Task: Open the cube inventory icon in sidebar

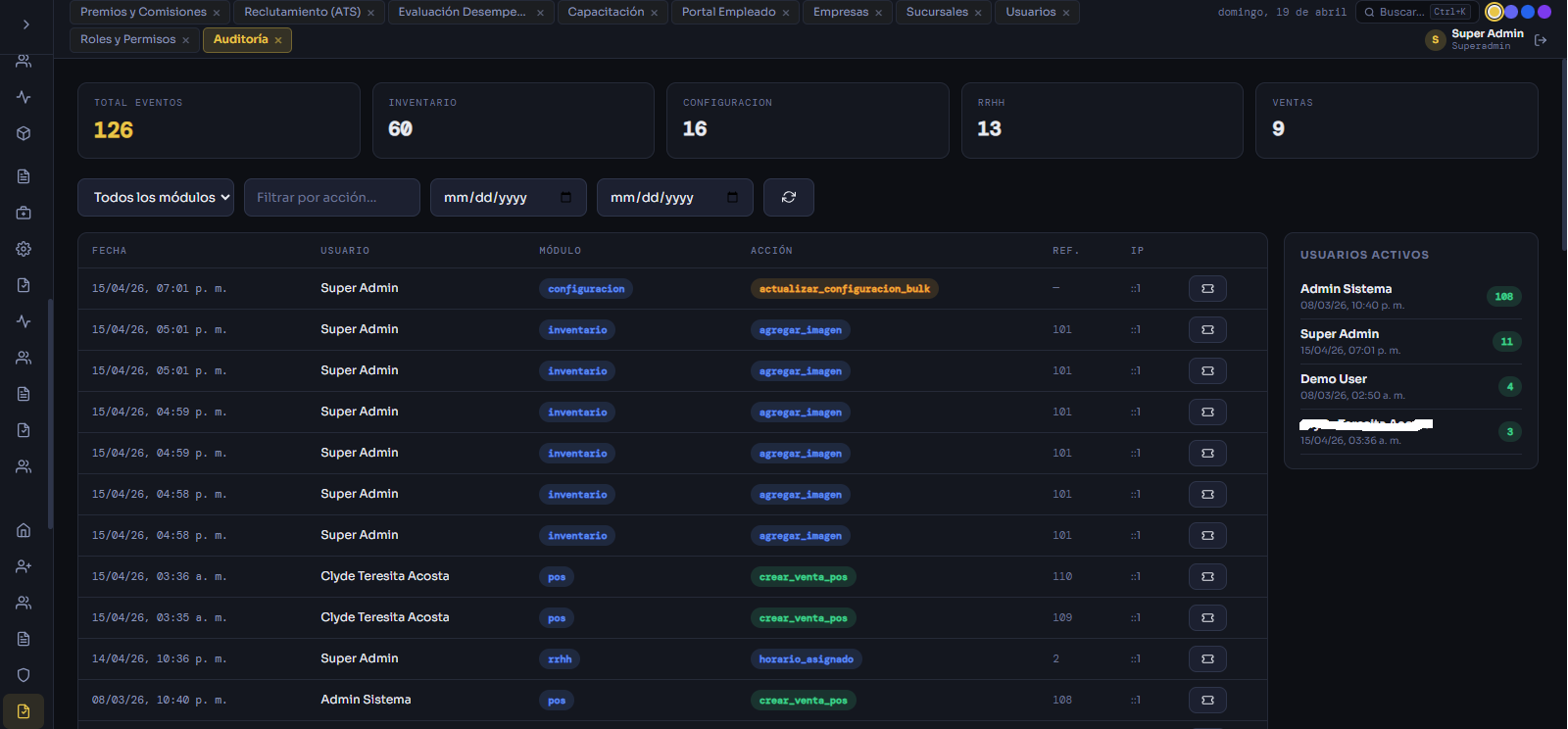Action: [x=24, y=133]
